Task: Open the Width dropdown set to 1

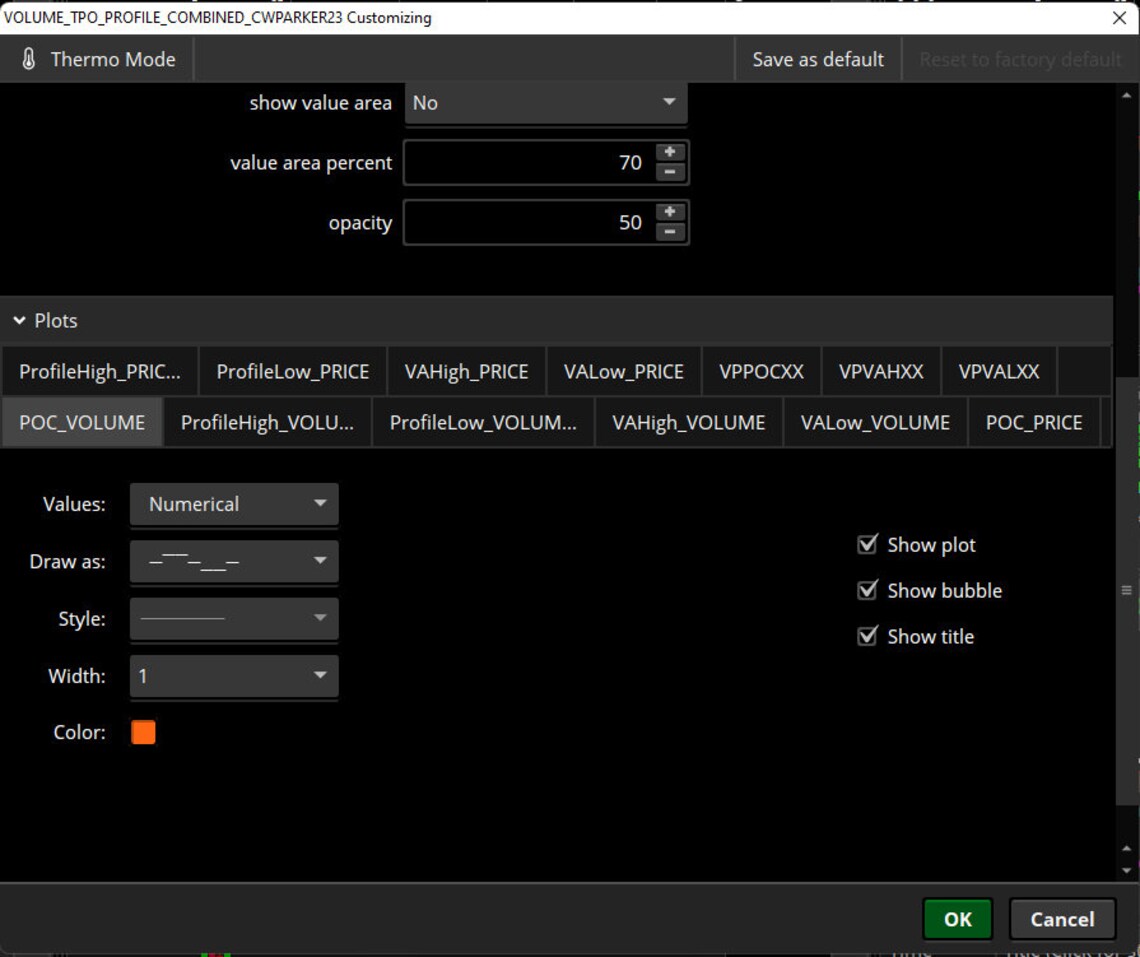Action: pyautogui.click(x=233, y=676)
